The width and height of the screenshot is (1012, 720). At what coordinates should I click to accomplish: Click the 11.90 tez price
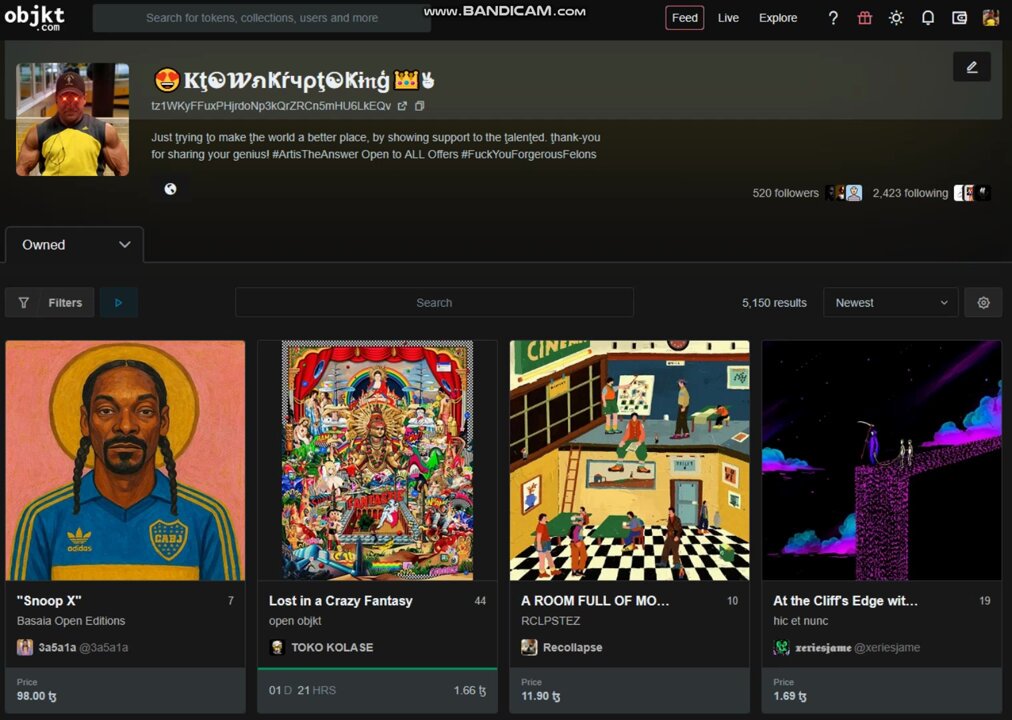point(541,696)
